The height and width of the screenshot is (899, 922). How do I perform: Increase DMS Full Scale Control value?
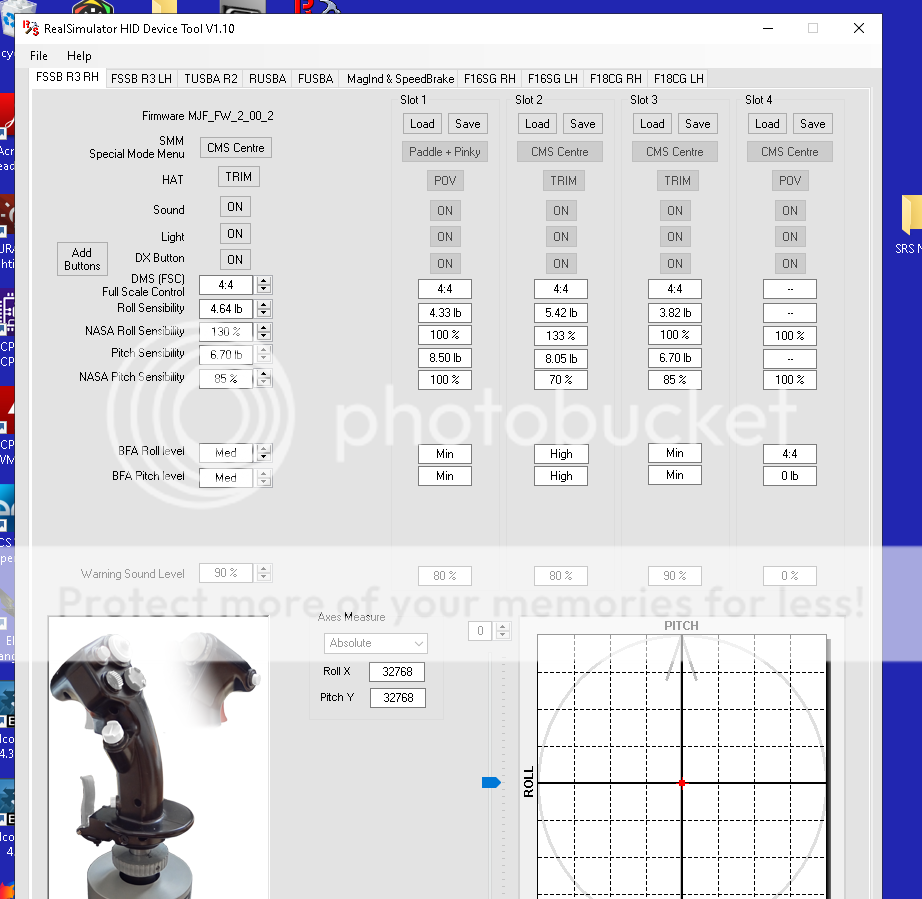point(264,280)
